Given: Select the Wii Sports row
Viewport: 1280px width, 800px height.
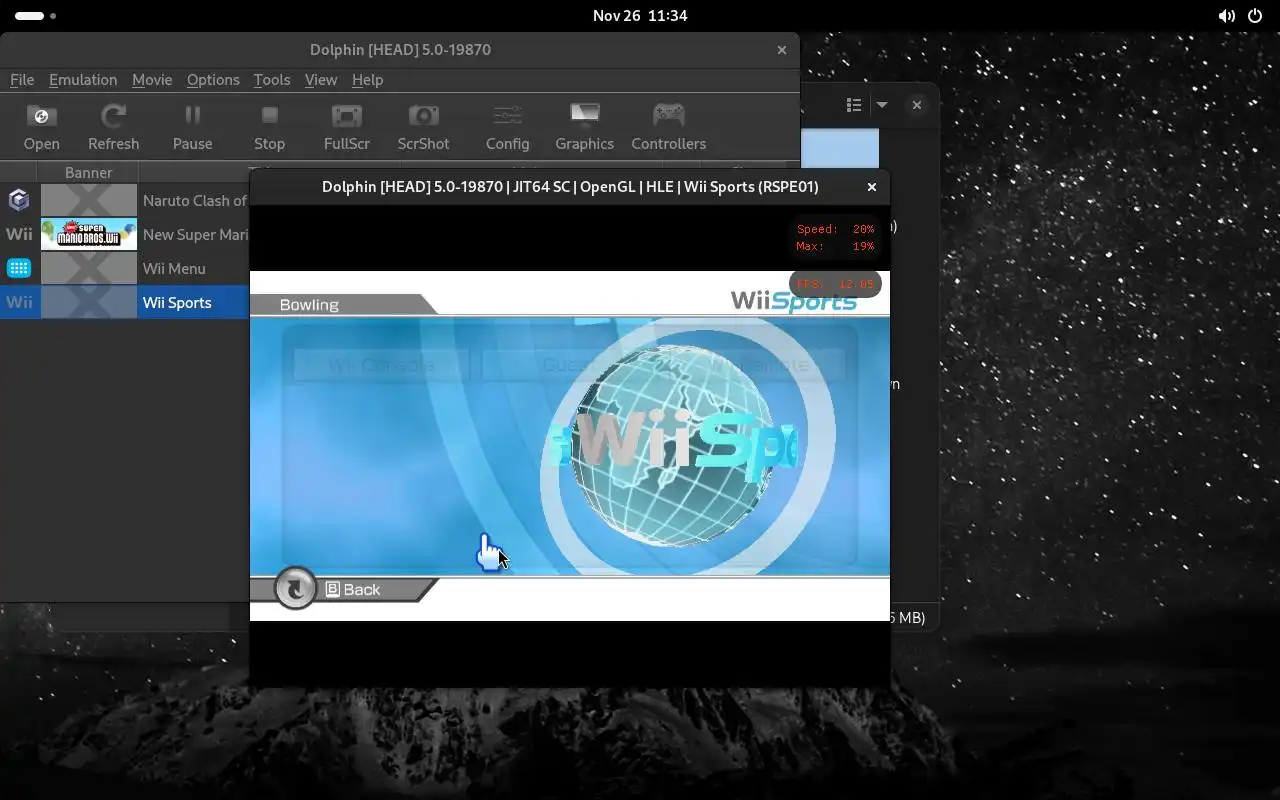Looking at the screenshot, I should pos(125,302).
